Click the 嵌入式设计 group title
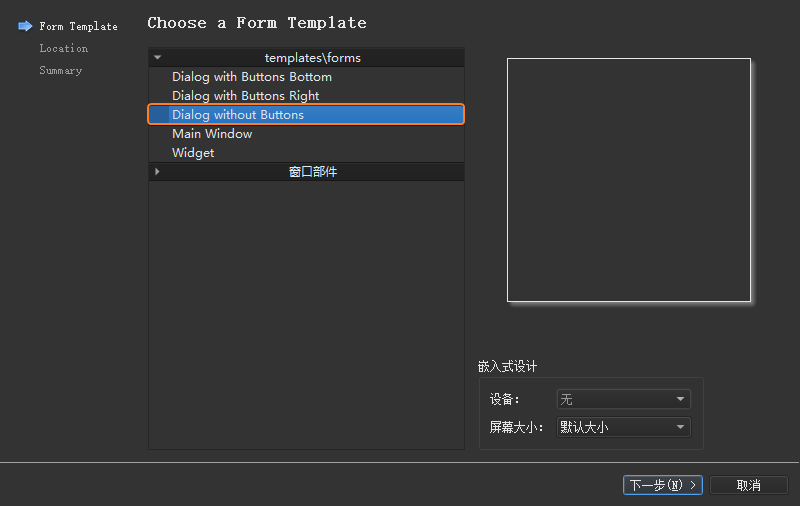 pos(507,367)
